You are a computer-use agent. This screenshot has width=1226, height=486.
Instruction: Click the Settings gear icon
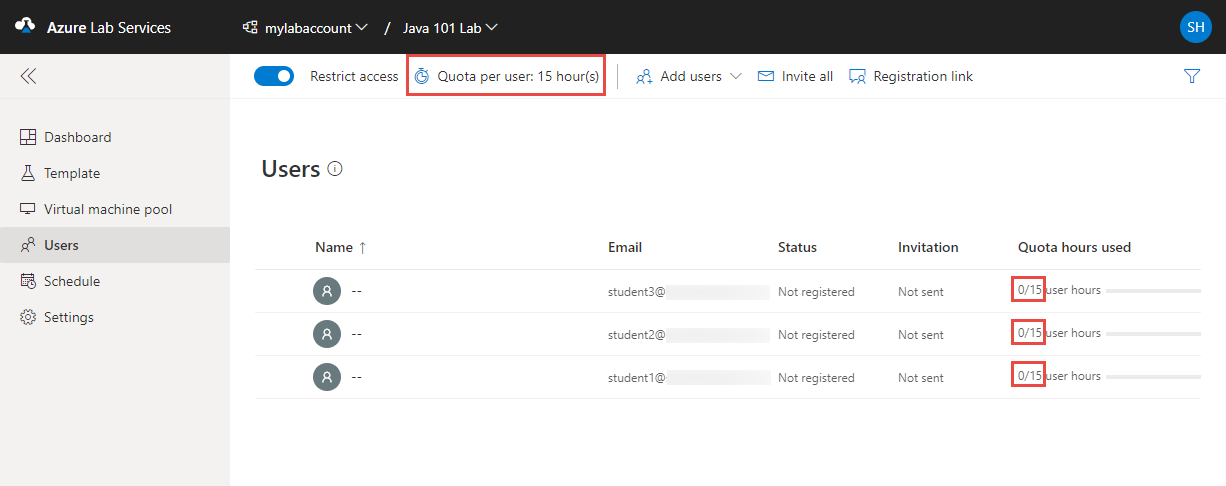(x=28, y=317)
